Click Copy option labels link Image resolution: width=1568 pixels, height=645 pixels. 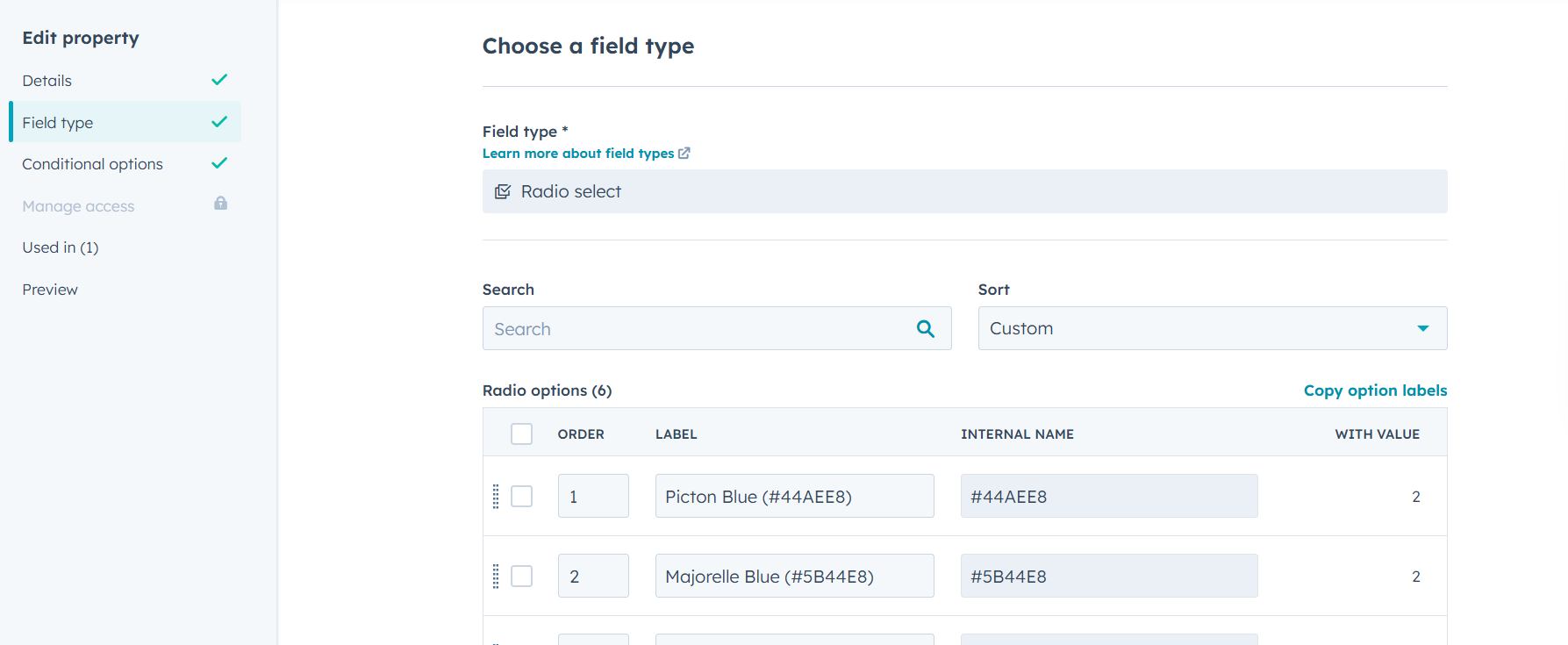point(1375,391)
